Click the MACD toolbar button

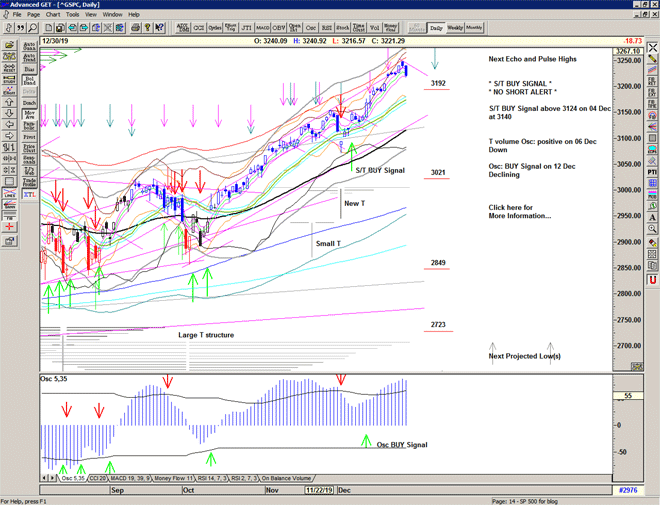[262, 28]
